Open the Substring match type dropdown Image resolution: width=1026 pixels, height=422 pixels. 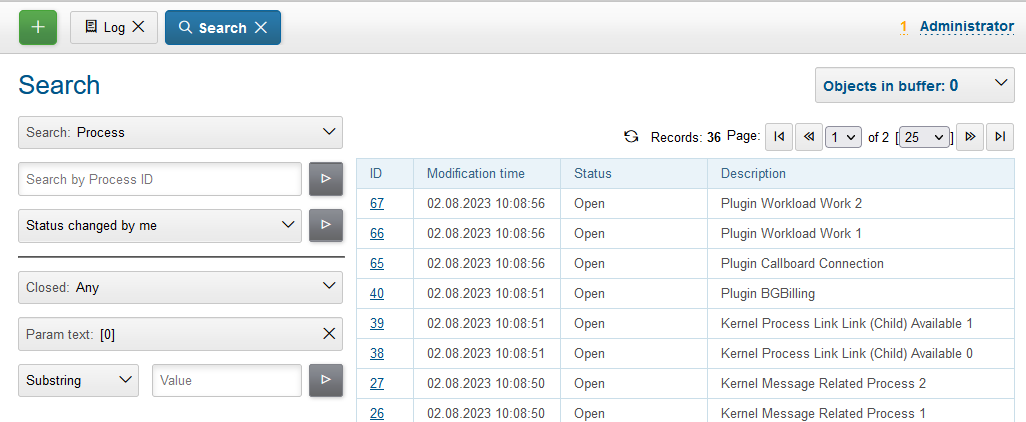pyautogui.click(x=79, y=380)
